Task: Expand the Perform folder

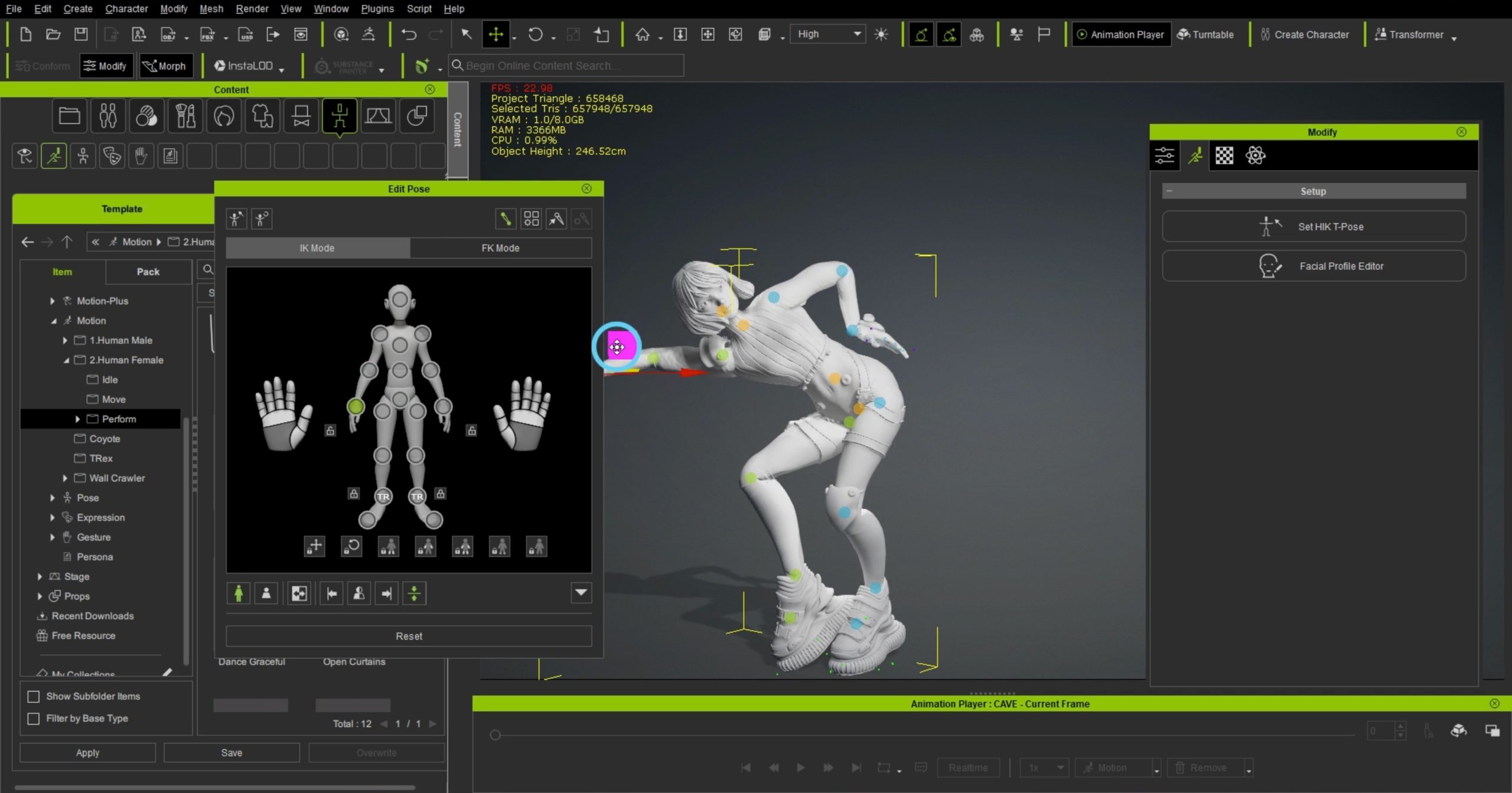Action: [x=77, y=419]
